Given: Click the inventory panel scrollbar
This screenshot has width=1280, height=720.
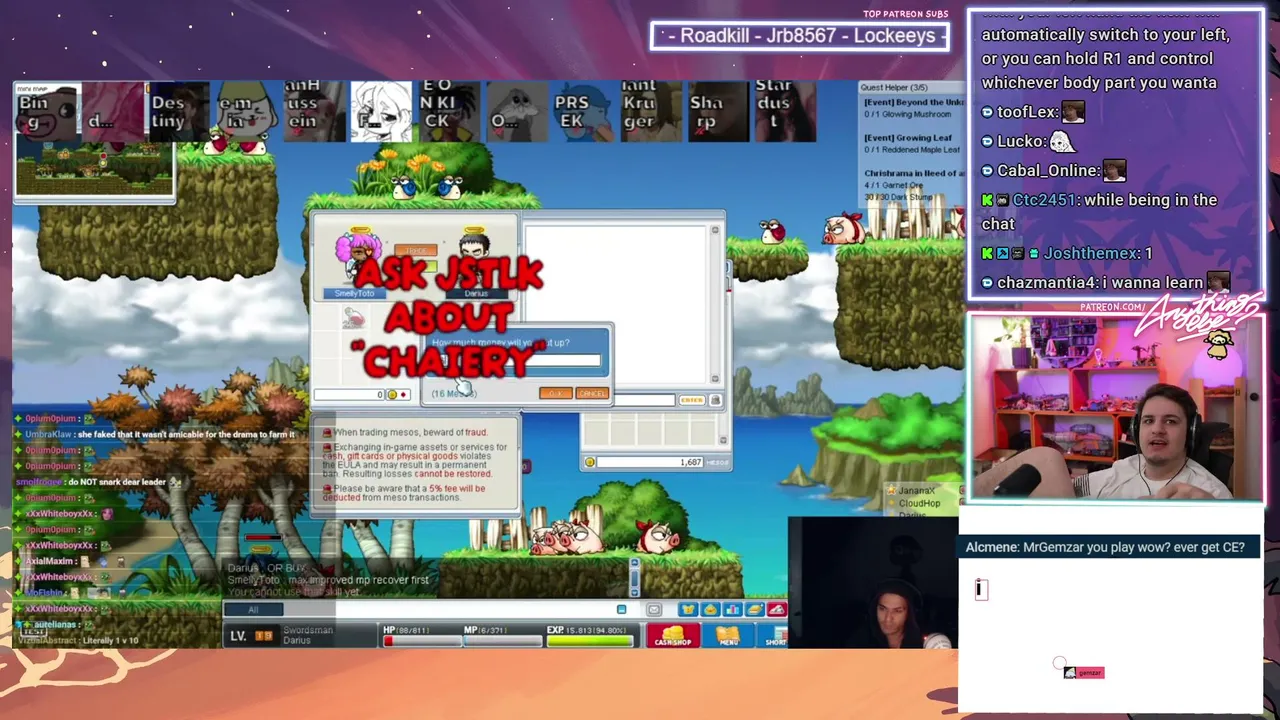Looking at the screenshot, I should point(724,431).
